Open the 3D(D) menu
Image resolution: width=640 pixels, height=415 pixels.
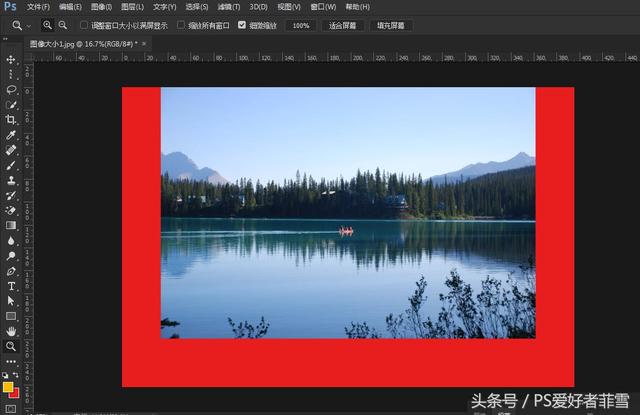pos(258,7)
